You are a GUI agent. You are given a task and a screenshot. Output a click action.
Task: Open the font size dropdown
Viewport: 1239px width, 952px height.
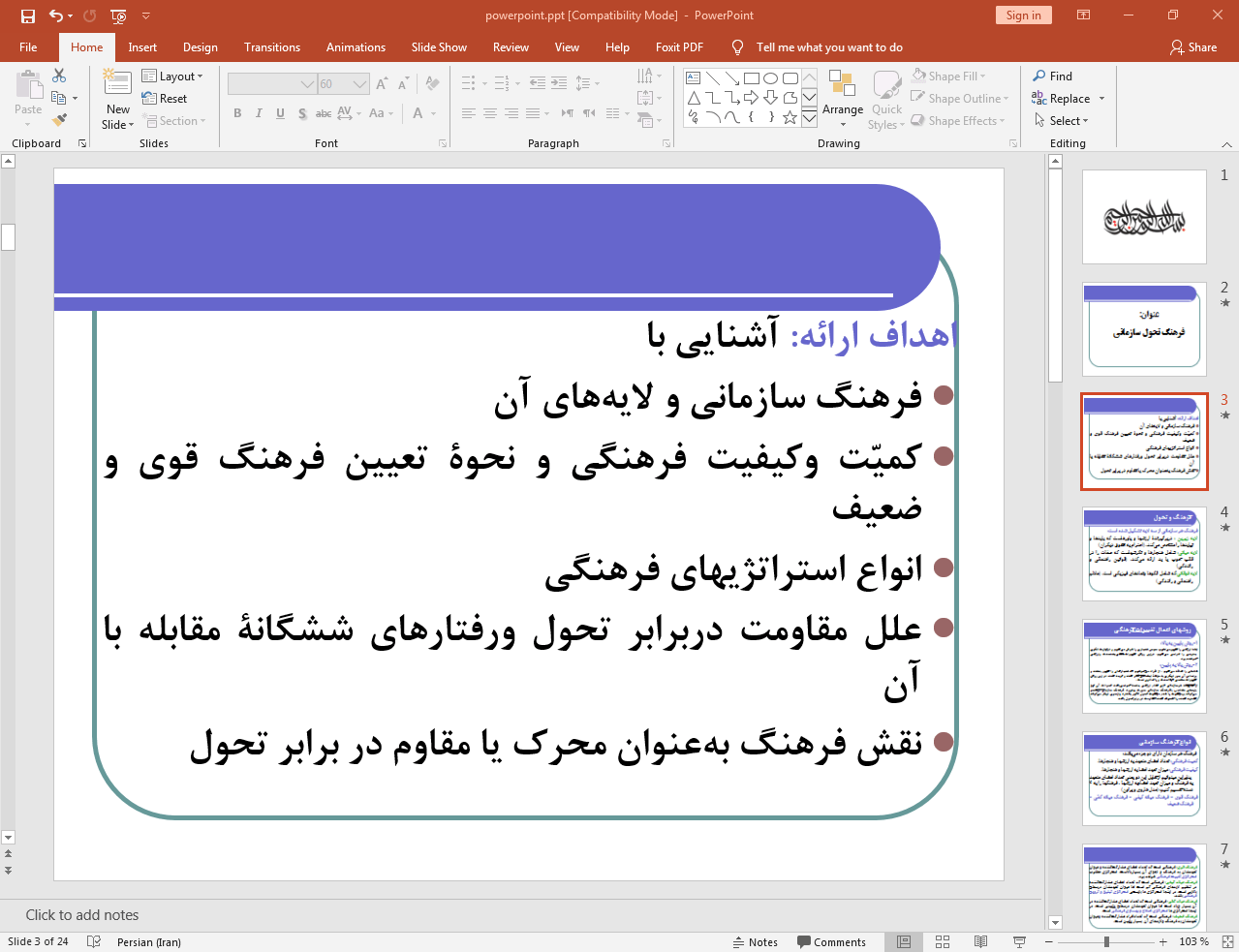(359, 84)
